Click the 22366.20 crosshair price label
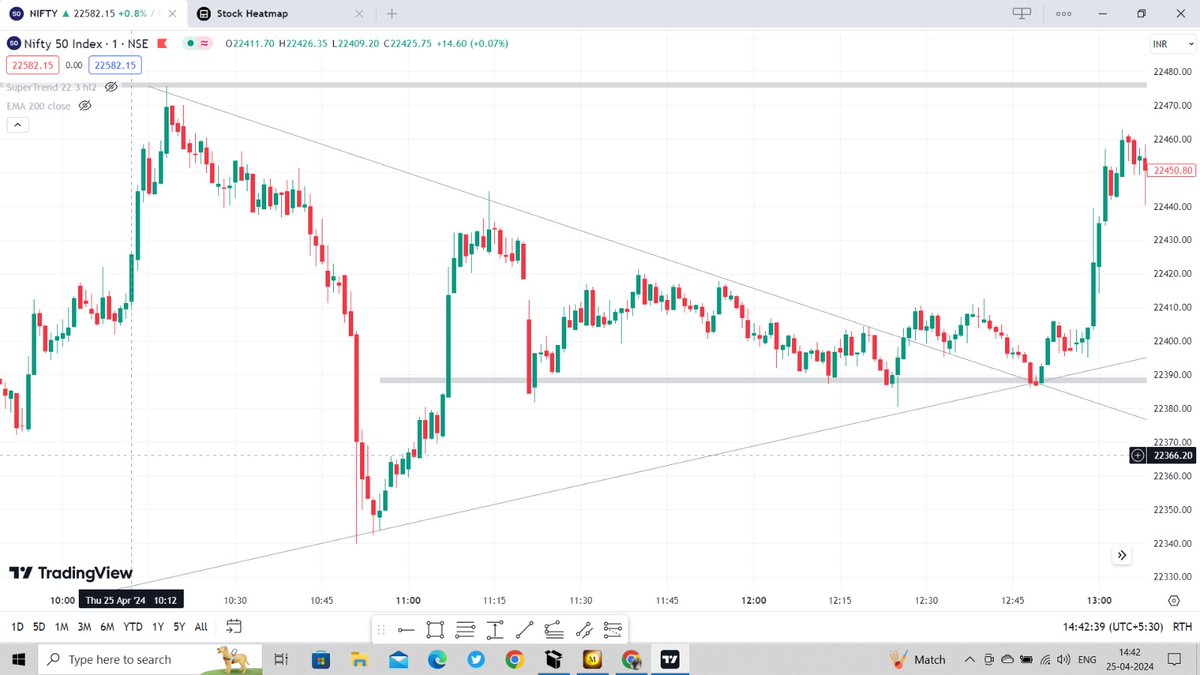 [x=1172, y=455]
